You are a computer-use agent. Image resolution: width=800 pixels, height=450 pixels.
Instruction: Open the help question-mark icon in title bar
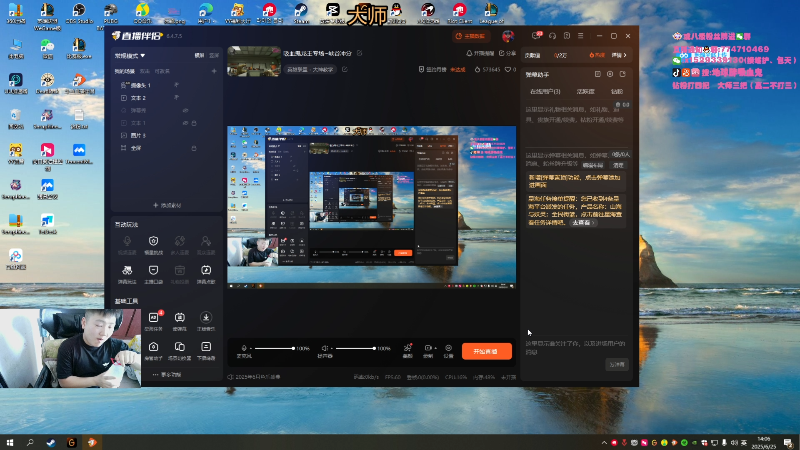click(x=567, y=36)
